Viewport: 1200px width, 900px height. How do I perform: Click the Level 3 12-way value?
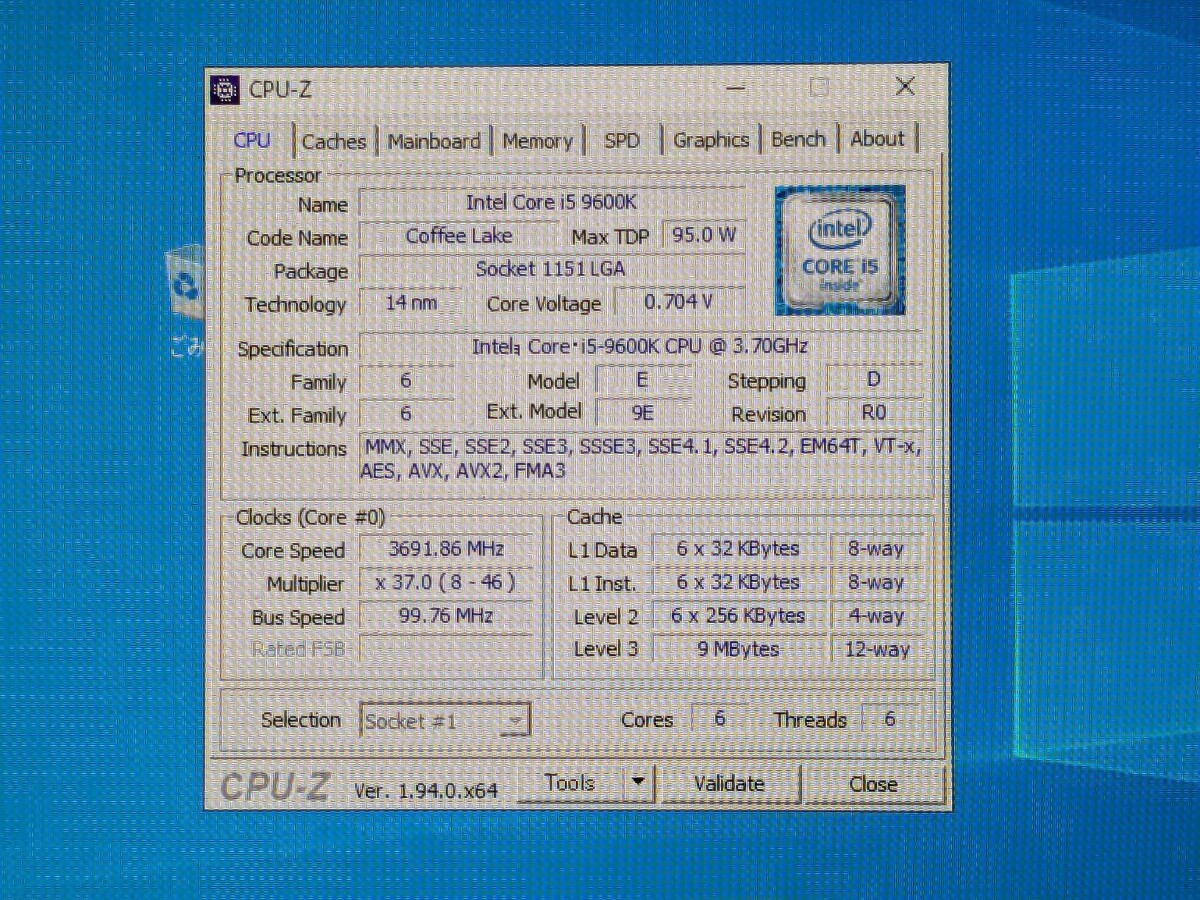click(876, 650)
